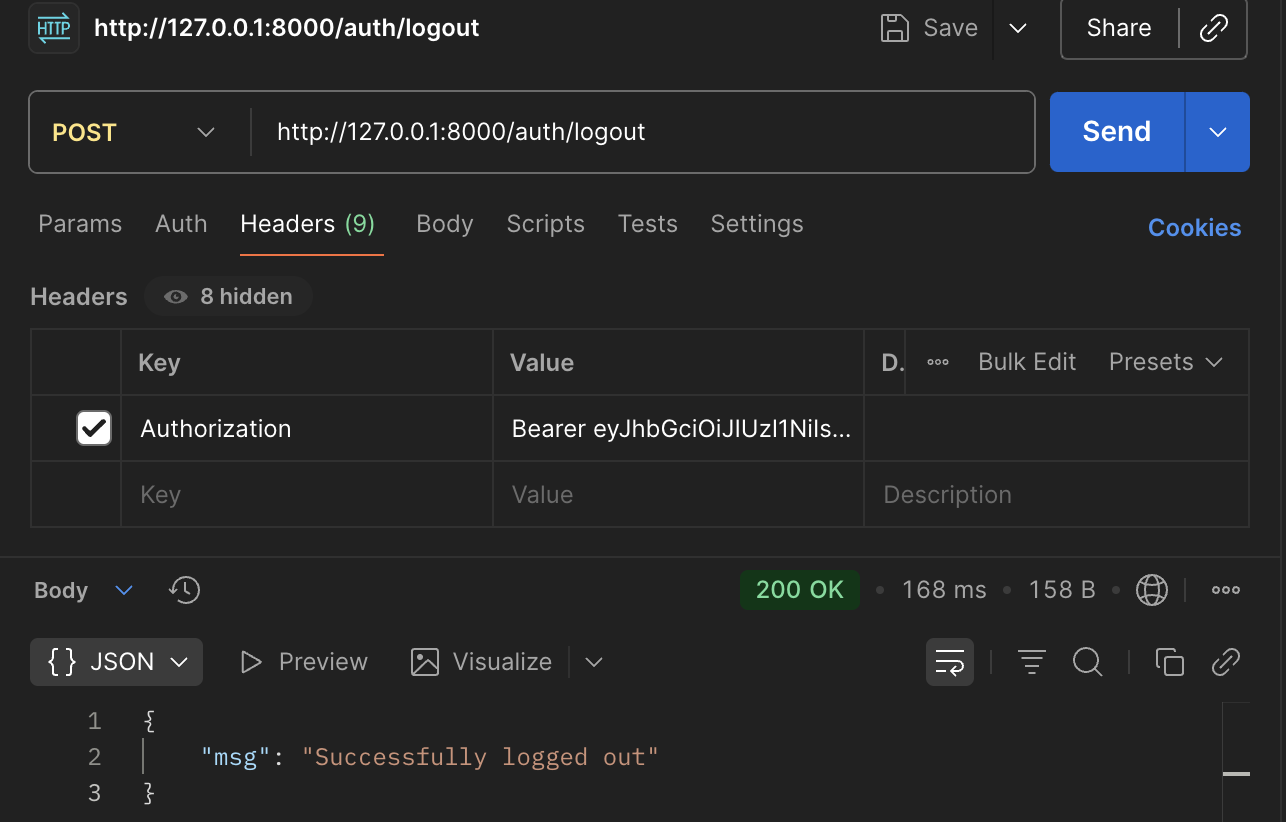The image size is (1286, 822).
Task: Click the network globe icon
Action: pos(1152,590)
